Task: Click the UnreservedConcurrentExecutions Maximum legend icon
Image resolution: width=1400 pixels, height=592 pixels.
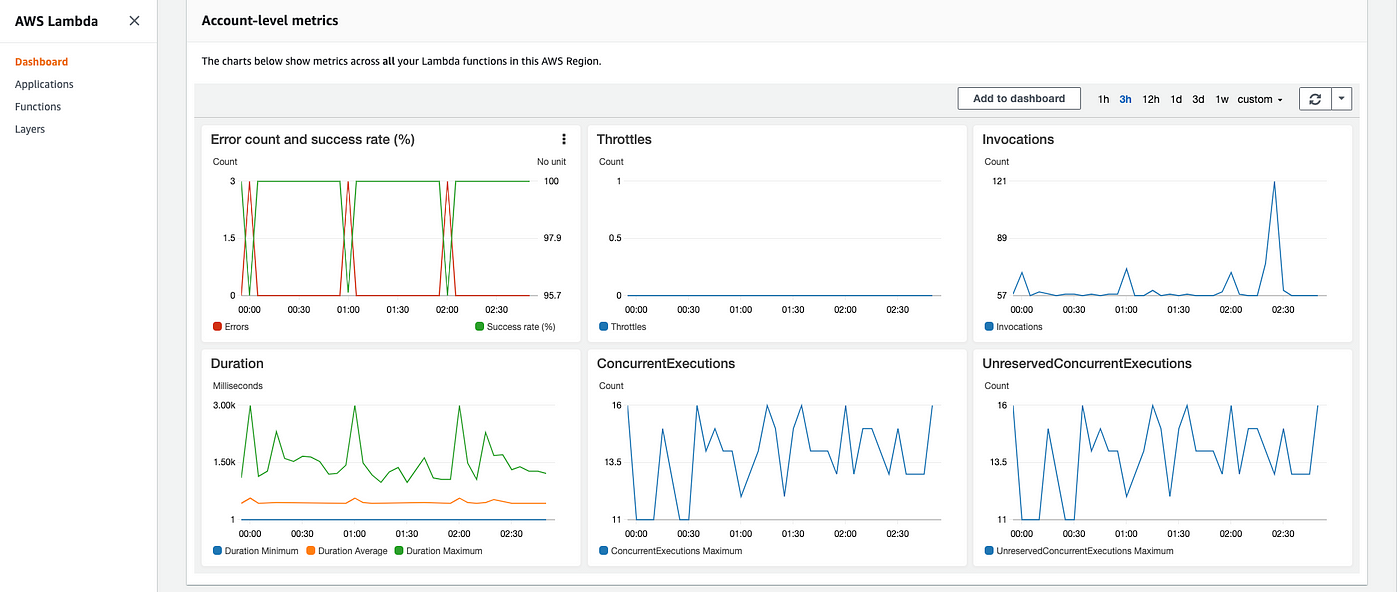Action: point(989,551)
